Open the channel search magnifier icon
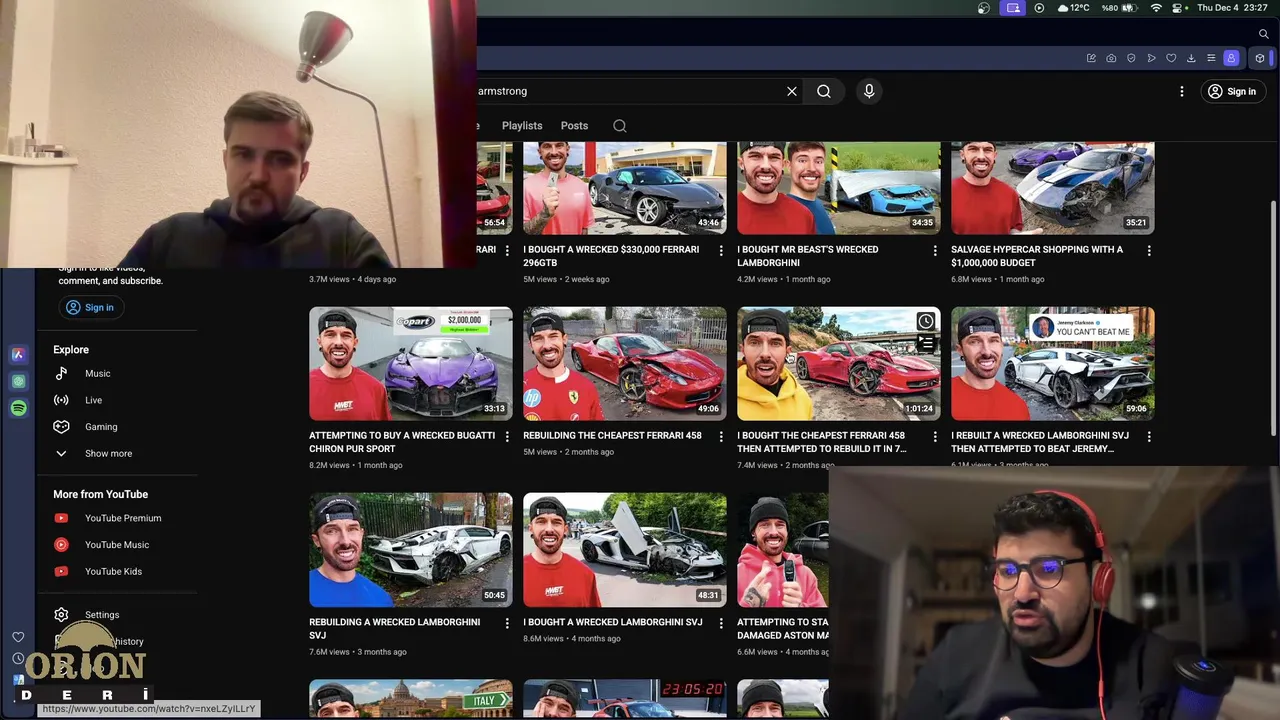The height and width of the screenshot is (720, 1280). (x=620, y=126)
